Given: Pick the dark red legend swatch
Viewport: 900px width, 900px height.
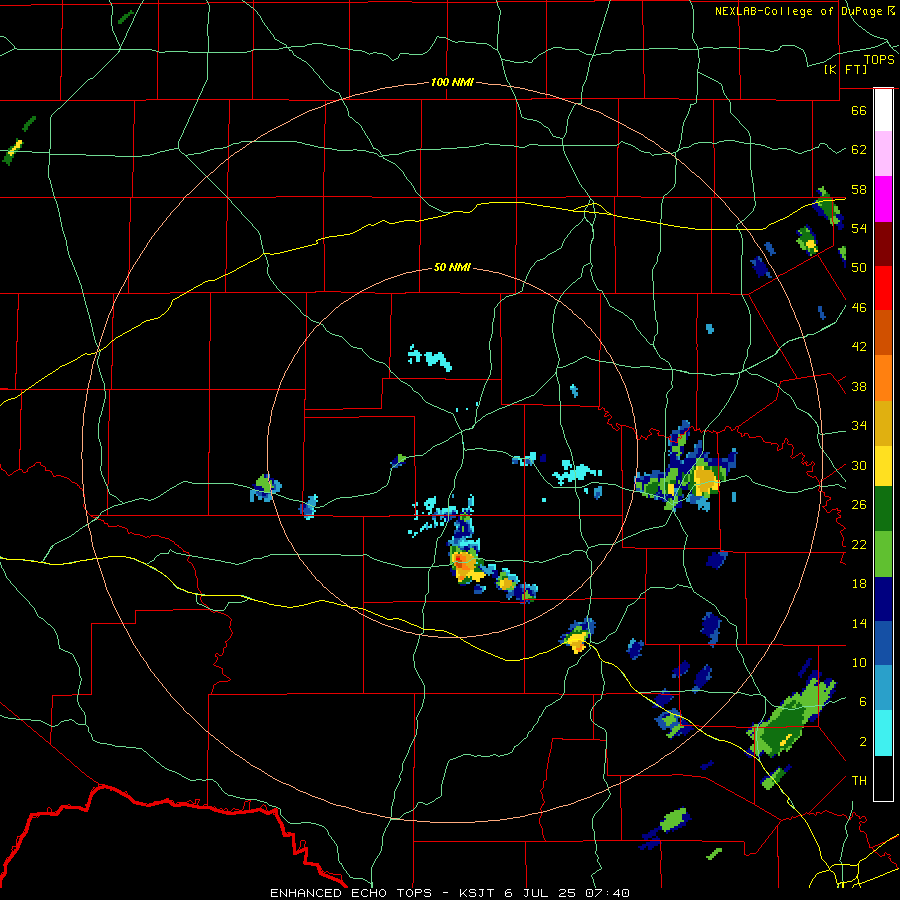Looking at the screenshot, I should pos(883,244).
